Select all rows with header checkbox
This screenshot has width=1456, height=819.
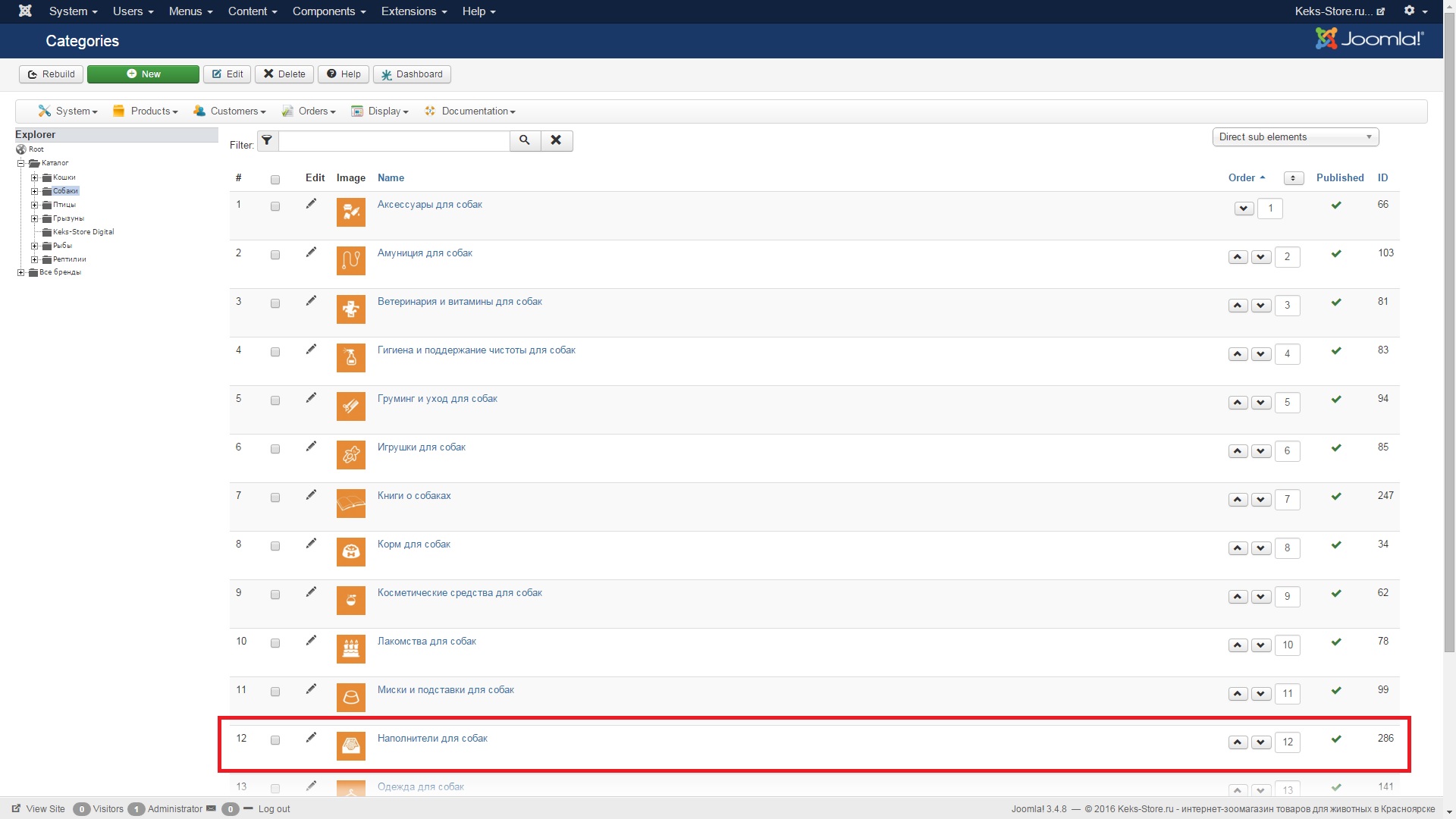[275, 180]
